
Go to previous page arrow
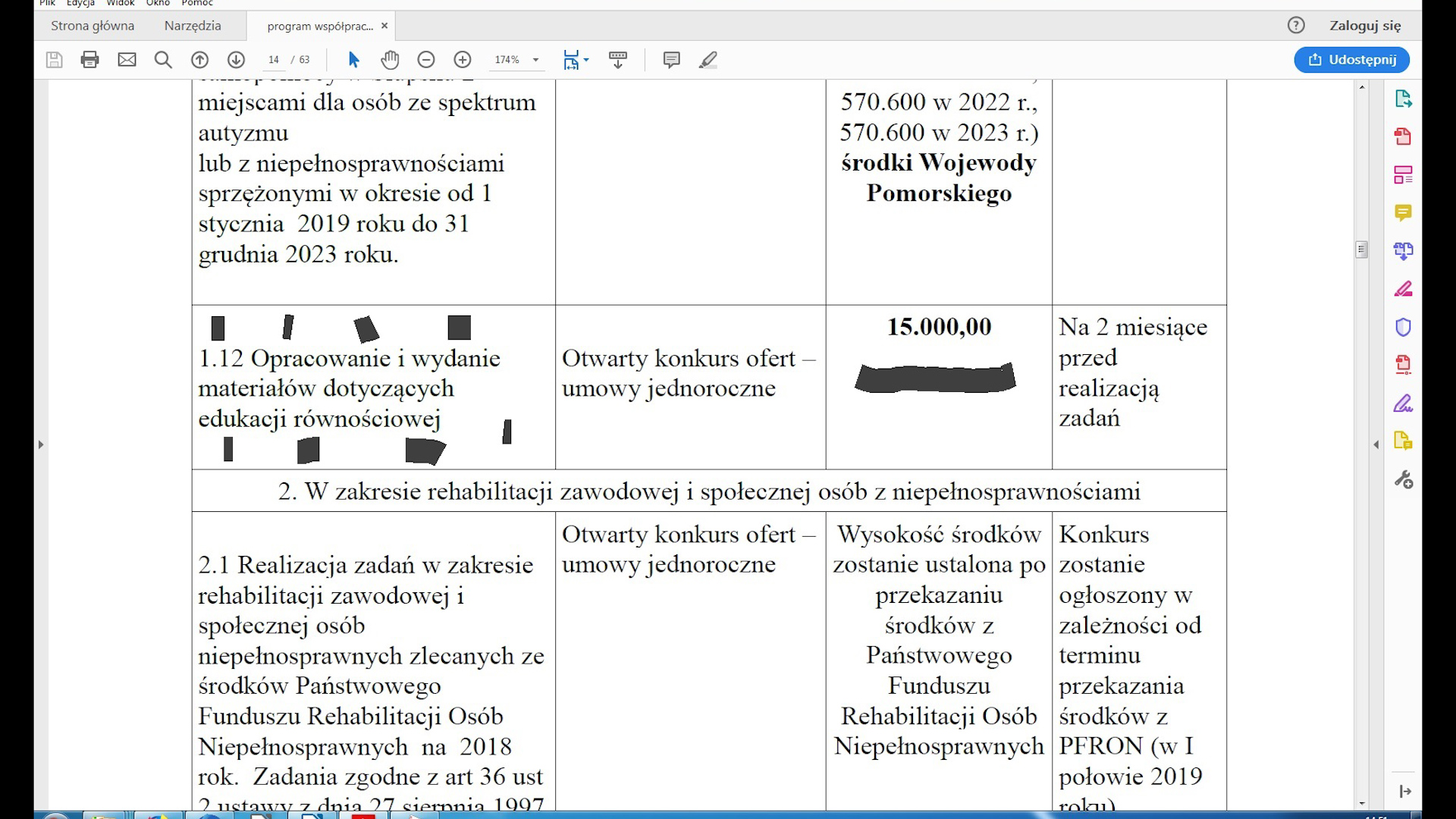(x=199, y=60)
